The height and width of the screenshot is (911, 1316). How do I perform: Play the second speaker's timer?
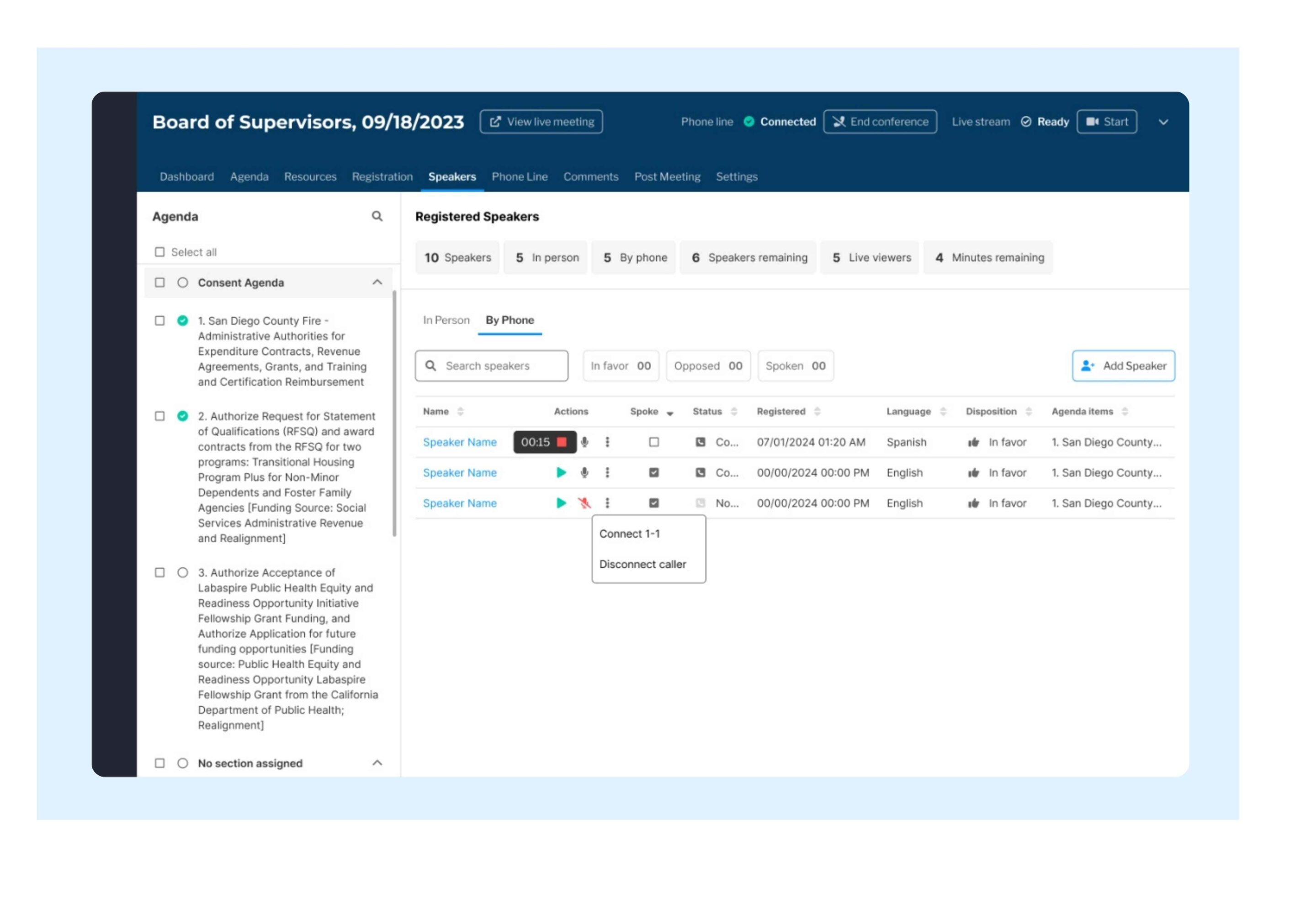[561, 472]
